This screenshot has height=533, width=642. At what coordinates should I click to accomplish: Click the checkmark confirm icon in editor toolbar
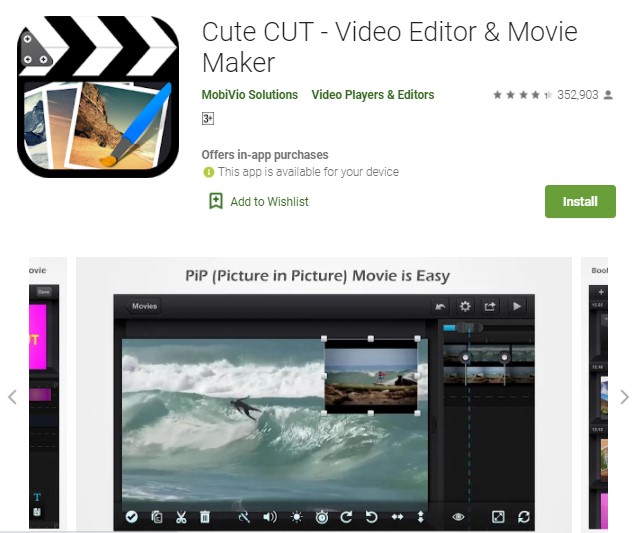(x=131, y=517)
